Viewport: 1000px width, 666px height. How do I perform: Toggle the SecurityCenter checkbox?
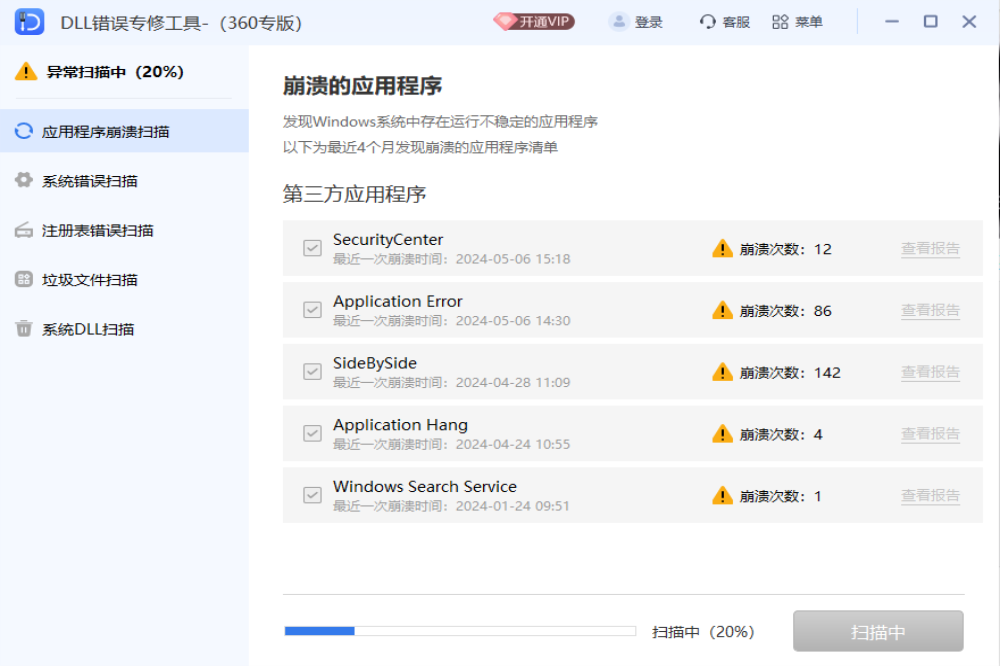click(x=311, y=248)
